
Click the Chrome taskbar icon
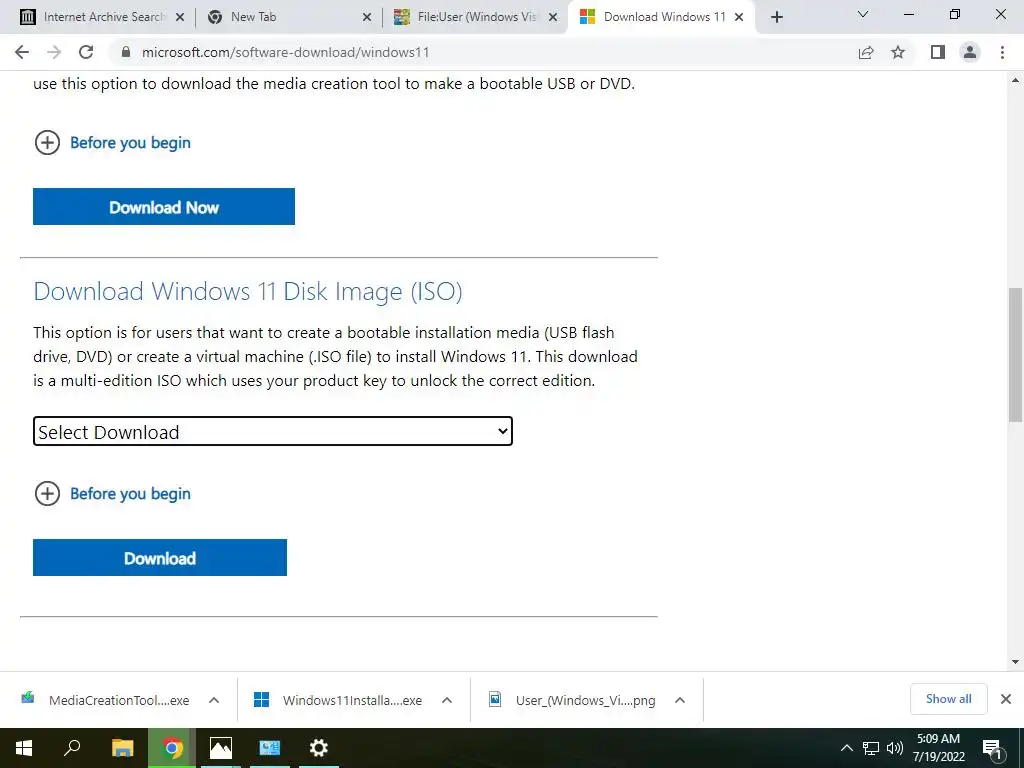172,748
